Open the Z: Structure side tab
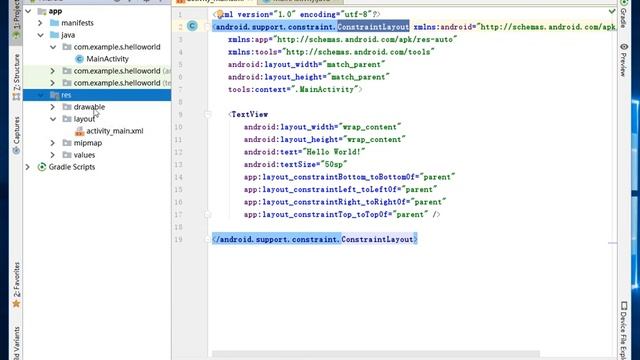Viewport: 640px width, 360px height. point(16,77)
